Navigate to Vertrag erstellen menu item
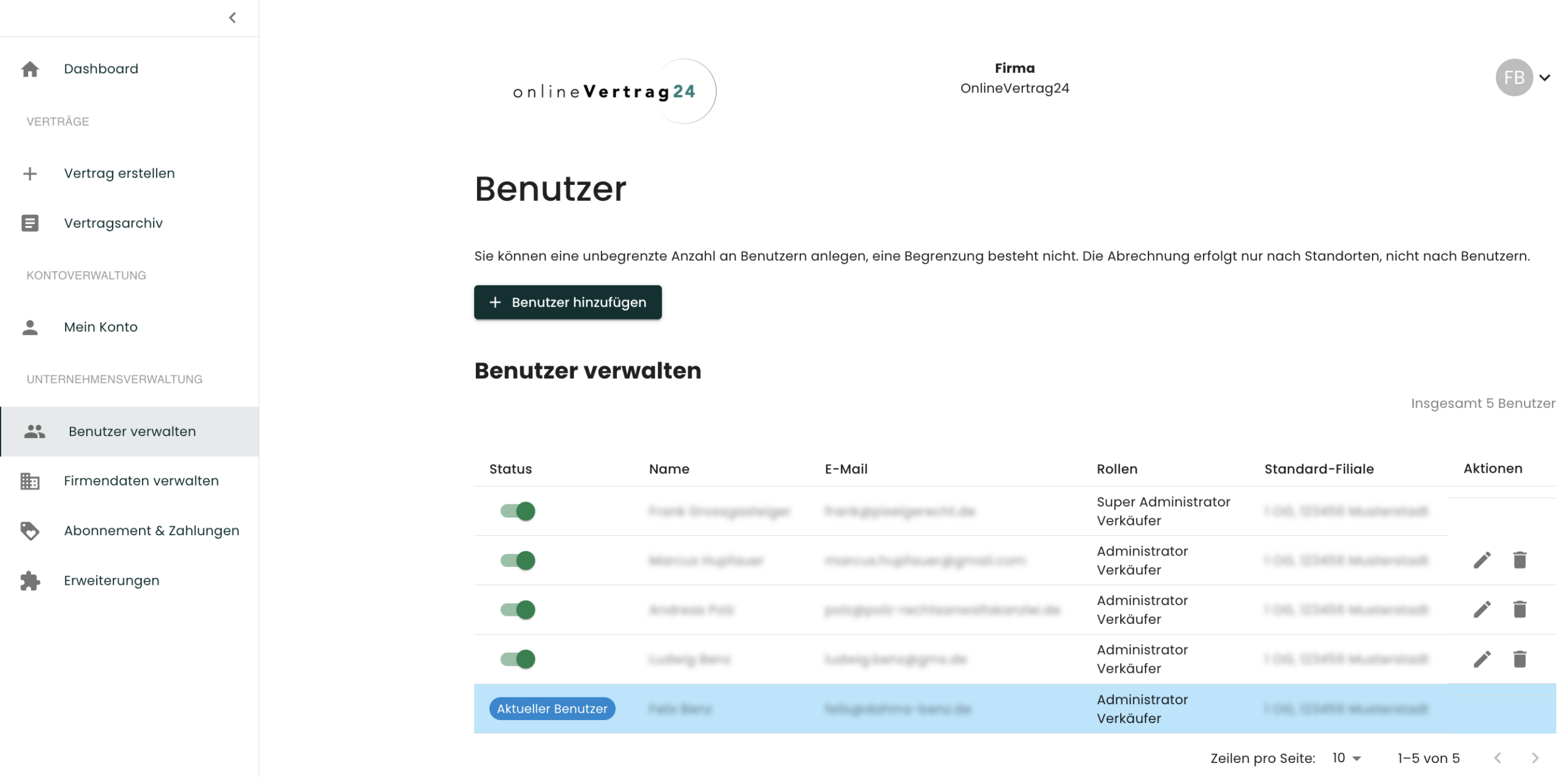The height and width of the screenshot is (777, 1568). point(119,173)
